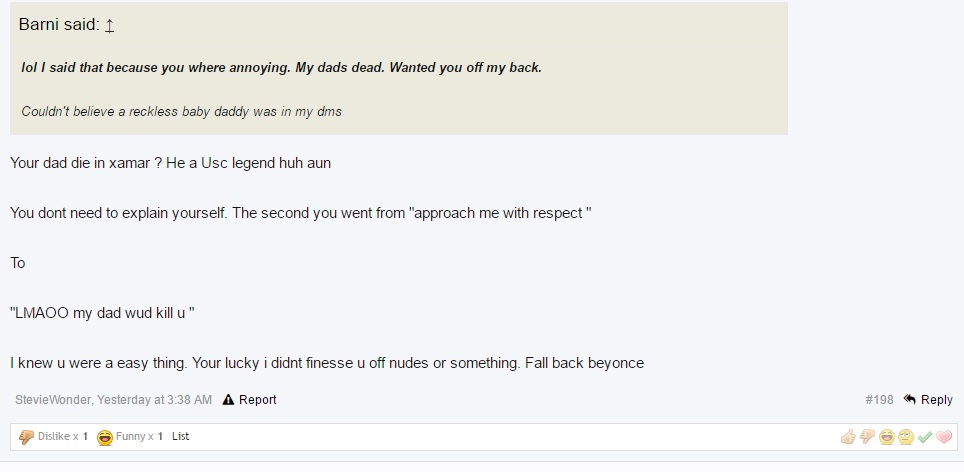The width and height of the screenshot is (964, 472).
Task: Rate the post with eye-roll face
Action: click(x=906, y=437)
